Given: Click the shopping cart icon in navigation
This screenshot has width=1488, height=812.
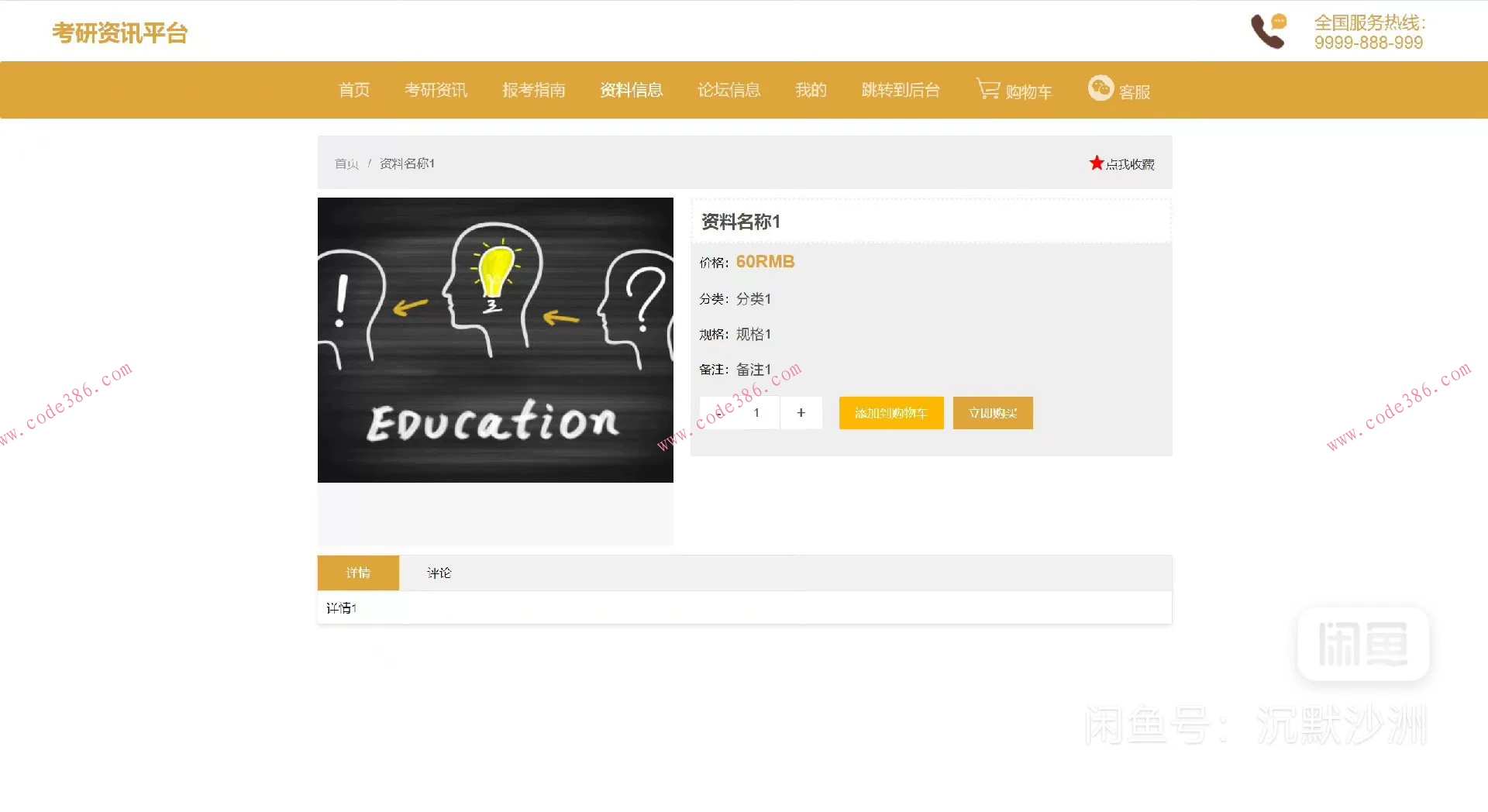Looking at the screenshot, I should (988, 89).
